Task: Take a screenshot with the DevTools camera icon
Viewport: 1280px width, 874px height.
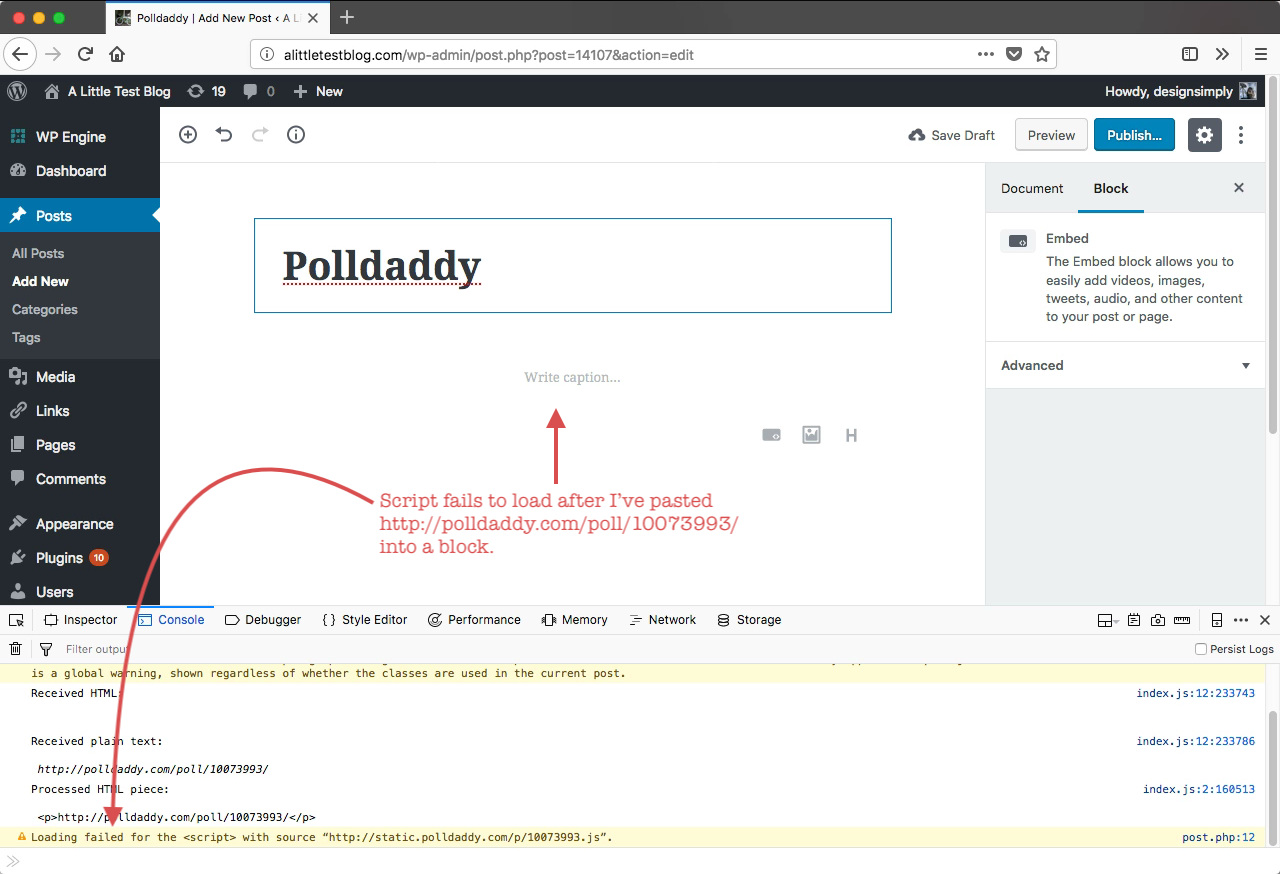Action: [x=1158, y=619]
